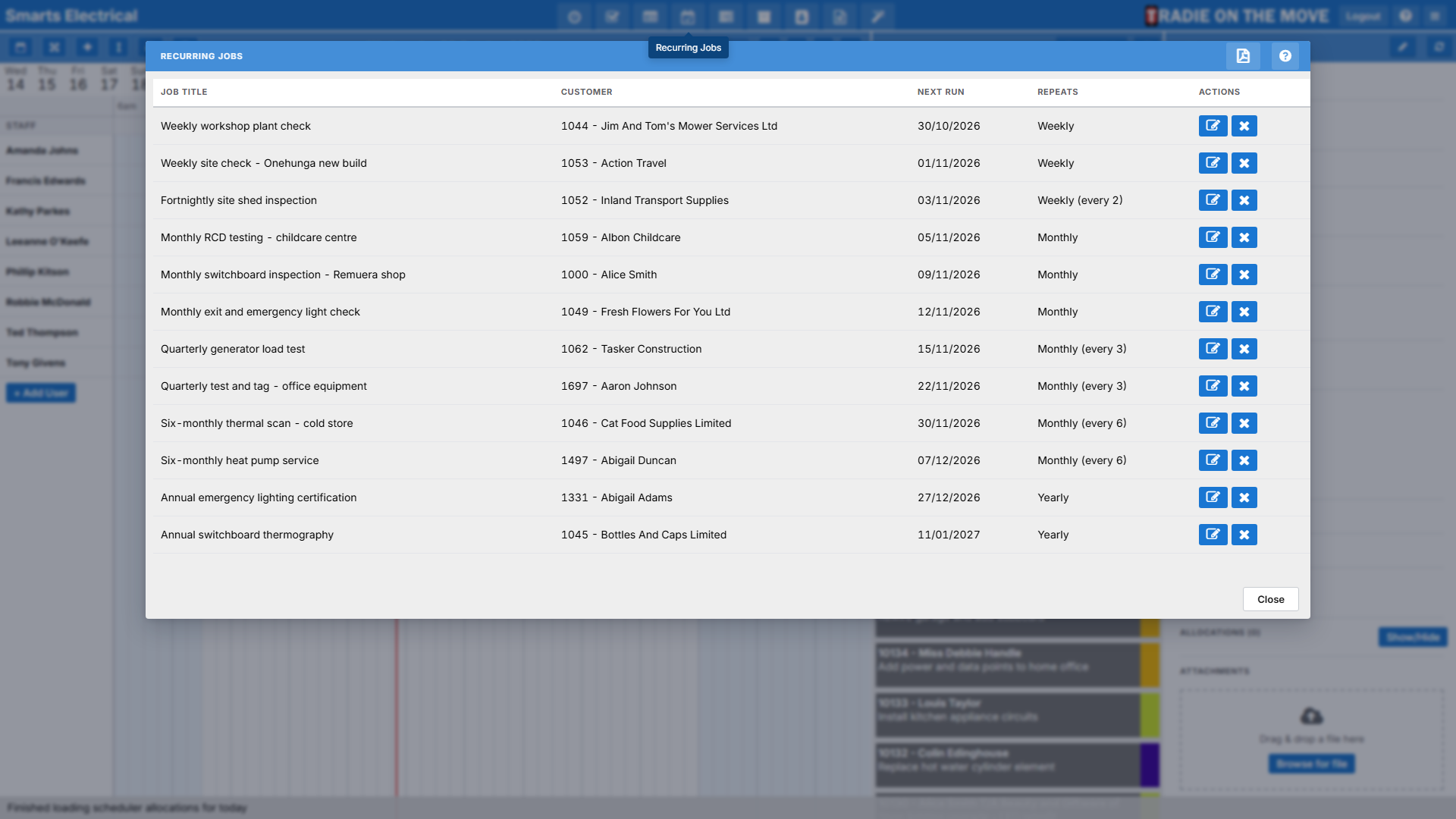The width and height of the screenshot is (1456, 819).
Task: Export recurring jobs list to PDF
Action: (x=1243, y=56)
